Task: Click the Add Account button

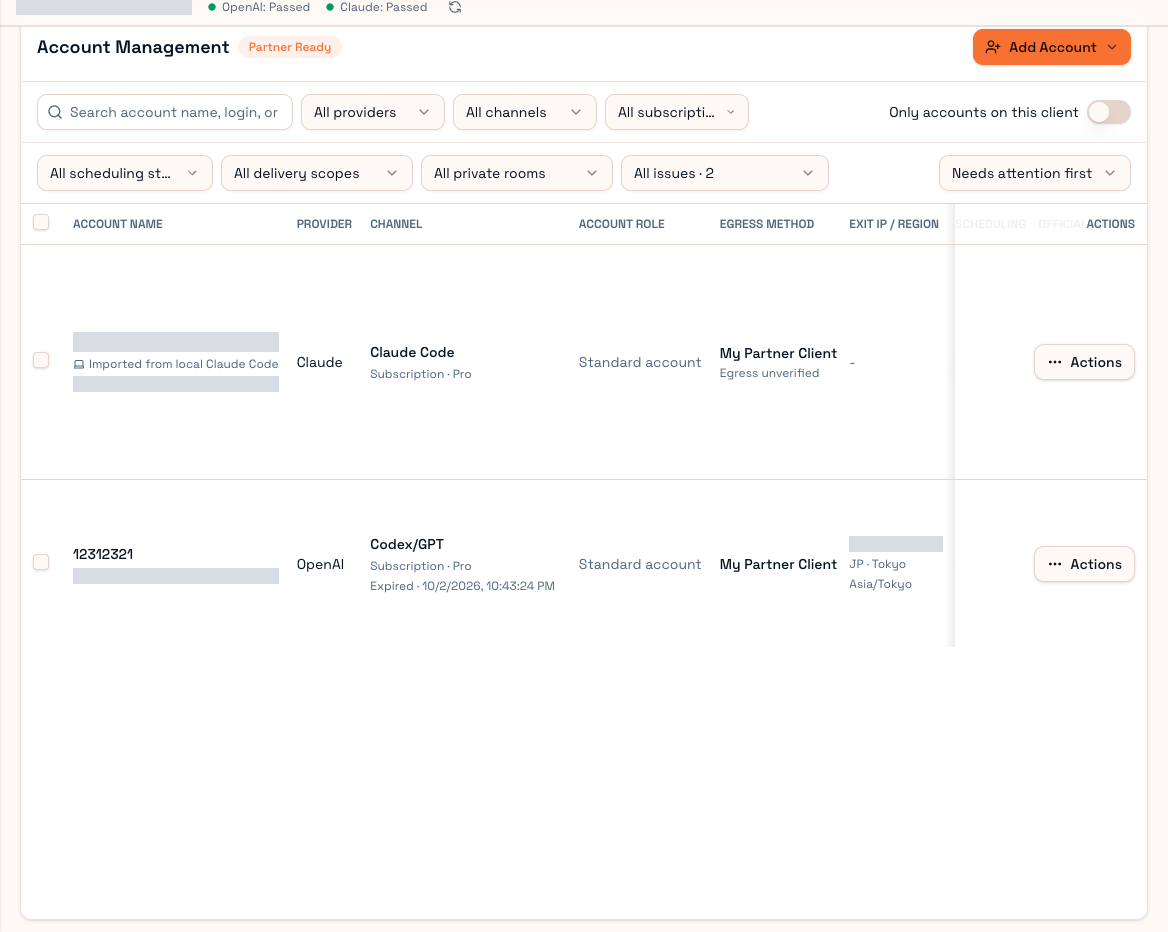Action: [x=1051, y=48]
